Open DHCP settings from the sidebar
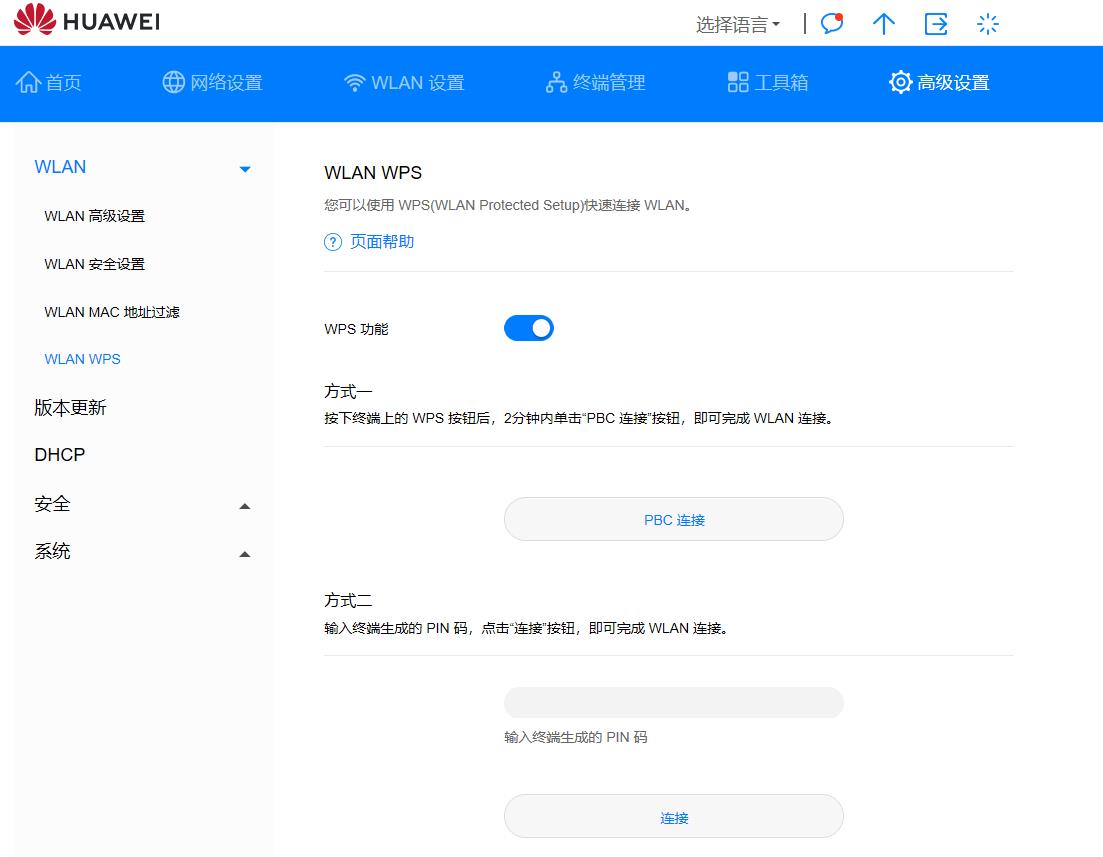The image size is (1103, 857). (59, 454)
